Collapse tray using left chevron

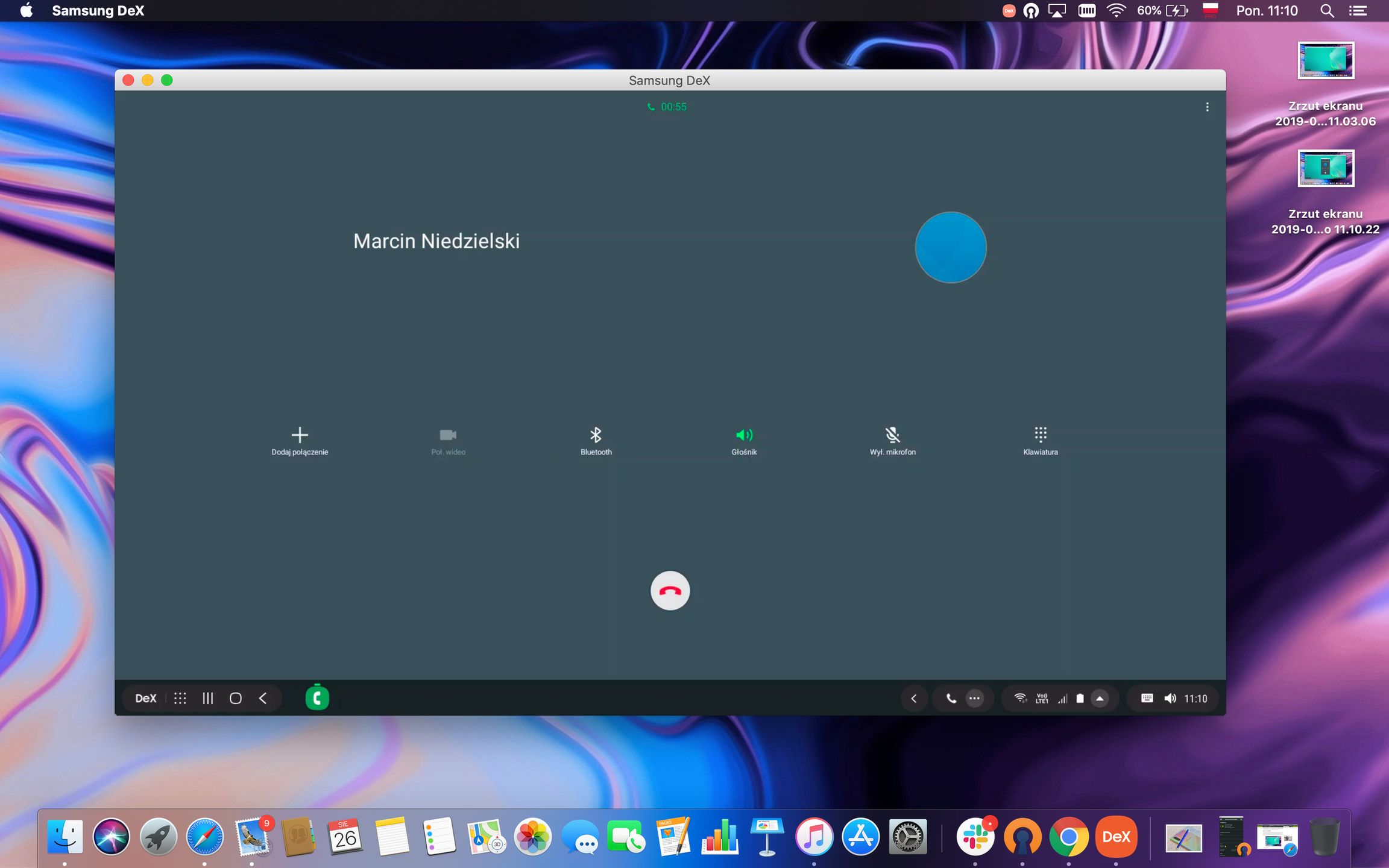pos(913,698)
